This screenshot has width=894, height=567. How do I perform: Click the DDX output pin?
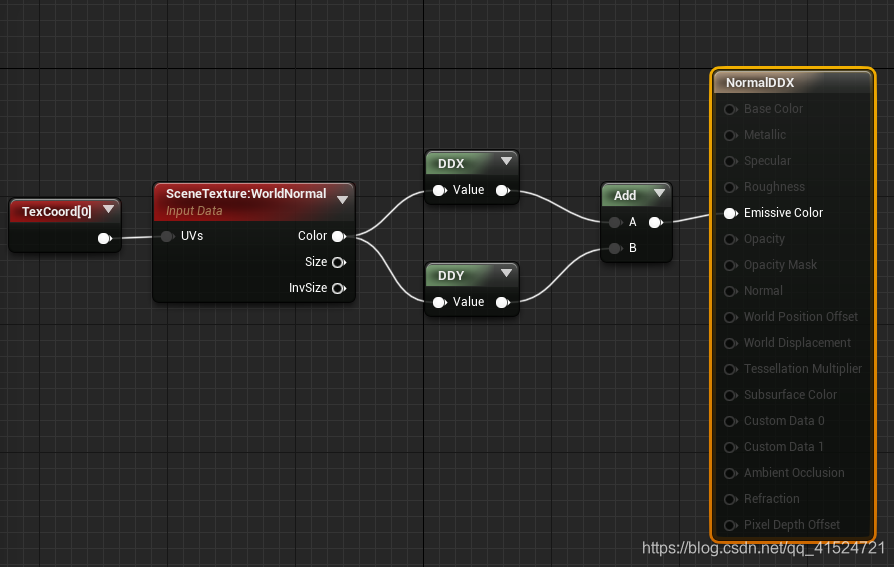tap(502, 190)
